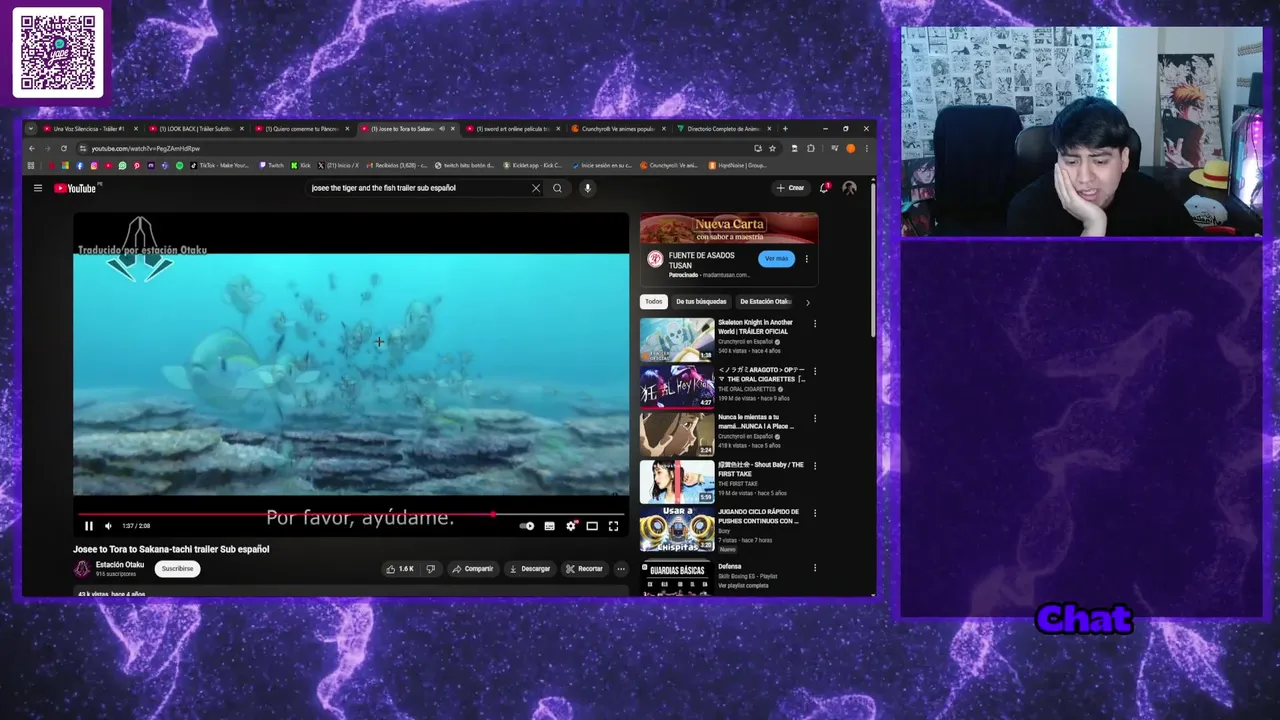This screenshot has height=720, width=1280.
Task: Open THE ORAL CIGARETTES video thumbnail
Action: 677,387
